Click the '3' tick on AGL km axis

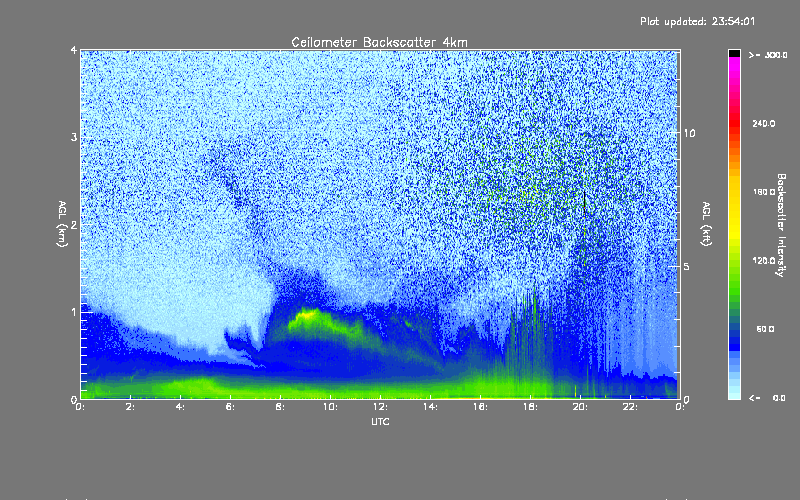click(74, 137)
